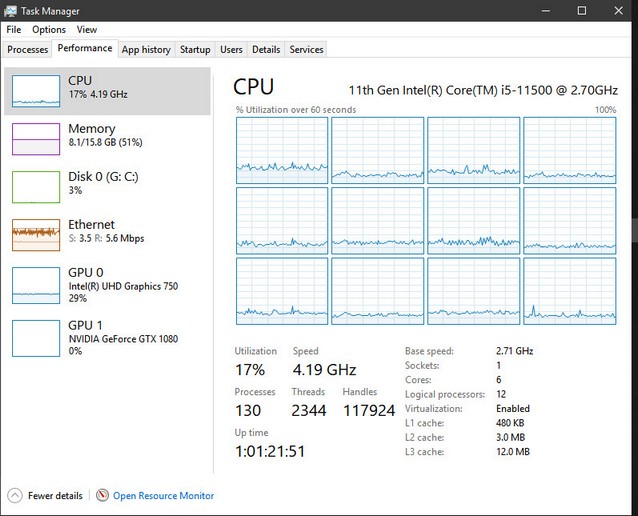The width and height of the screenshot is (638, 516).
Task: Open the File menu
Action: (14, 30)
